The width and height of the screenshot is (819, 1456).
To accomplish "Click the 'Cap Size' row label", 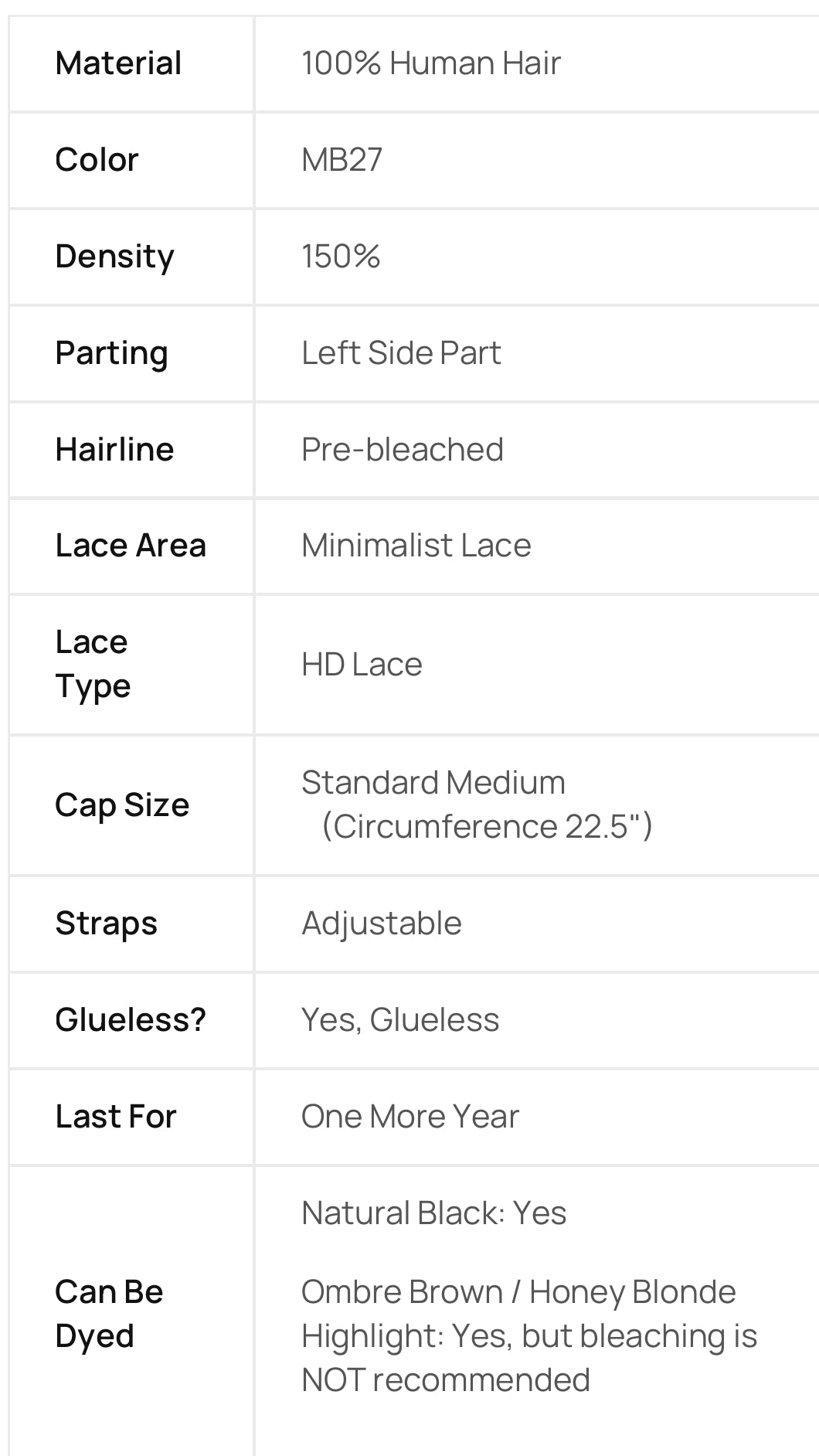I will [122, 805].
